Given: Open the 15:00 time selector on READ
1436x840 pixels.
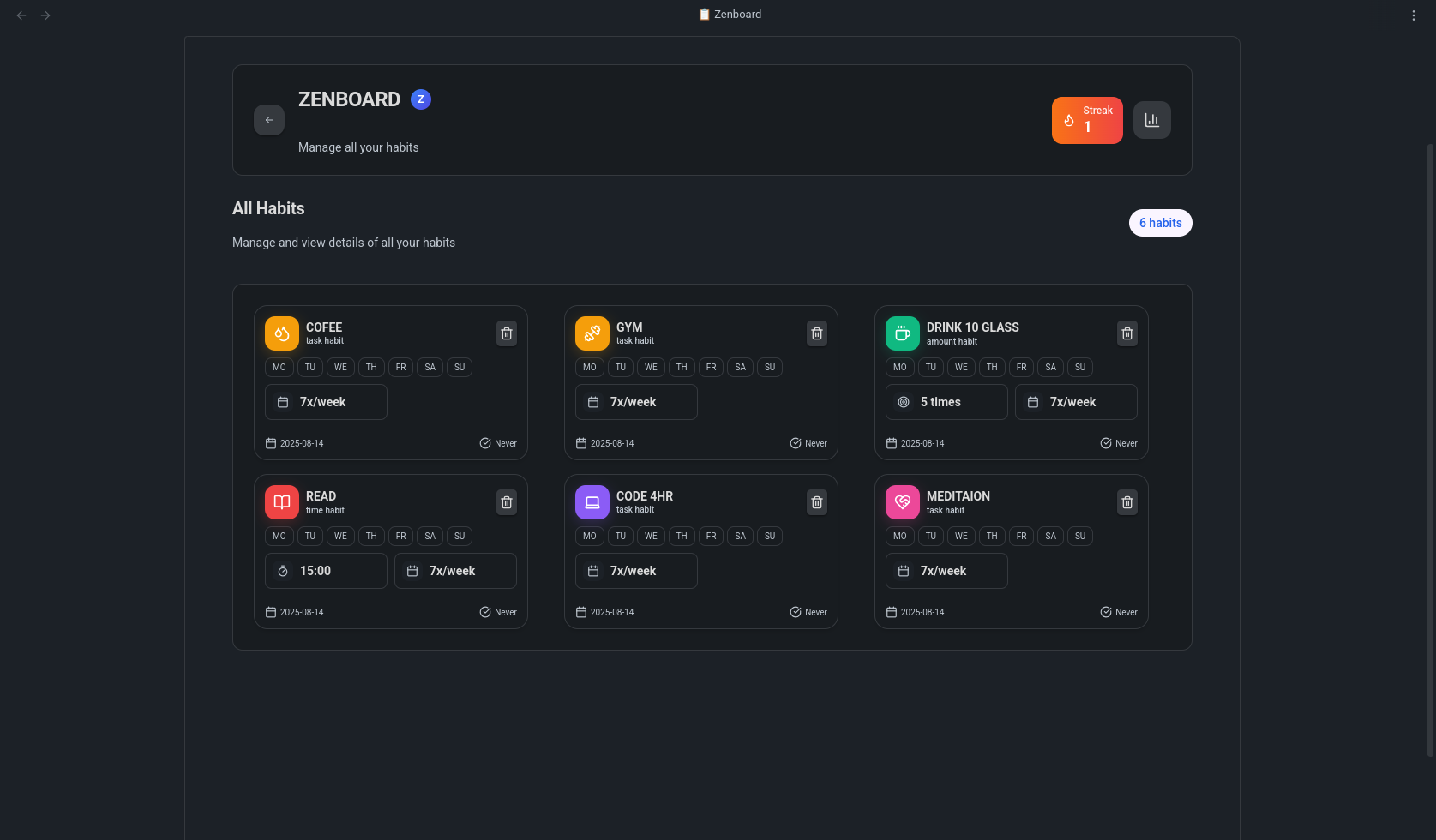Looking at the screenshot, I should 326,570.
